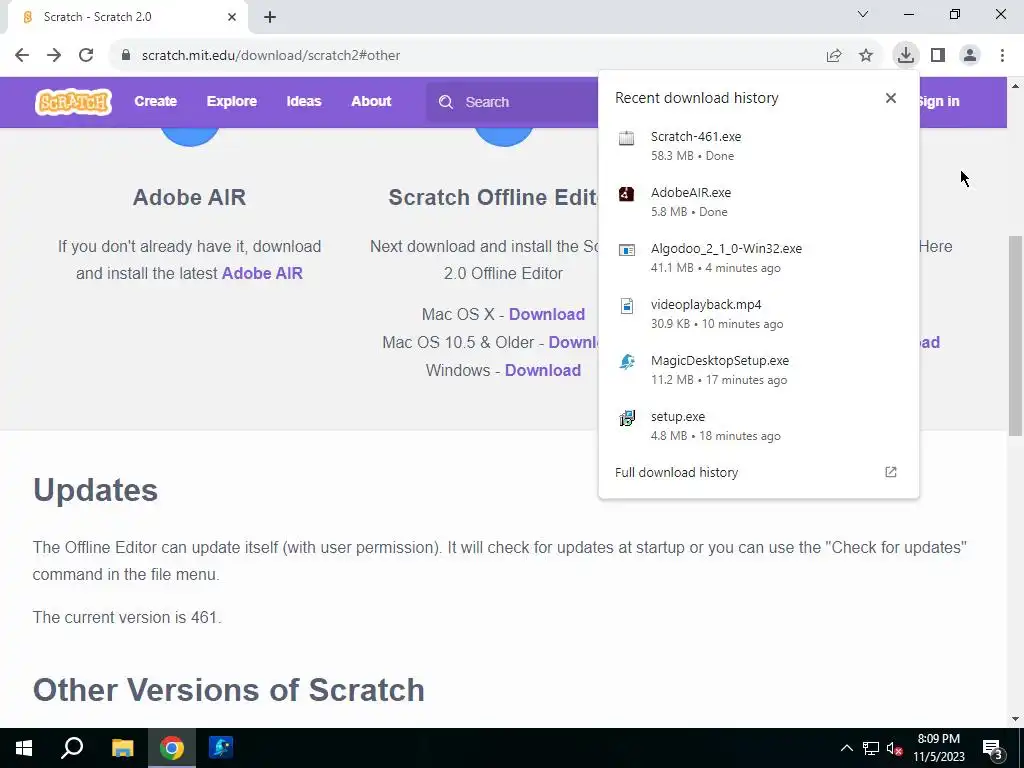Image resolution: width=1024 pixels, height=768 pixels.
Task: Click the Chrome taskbar icon
Action: pyautogui.click(x=172, y=748)
